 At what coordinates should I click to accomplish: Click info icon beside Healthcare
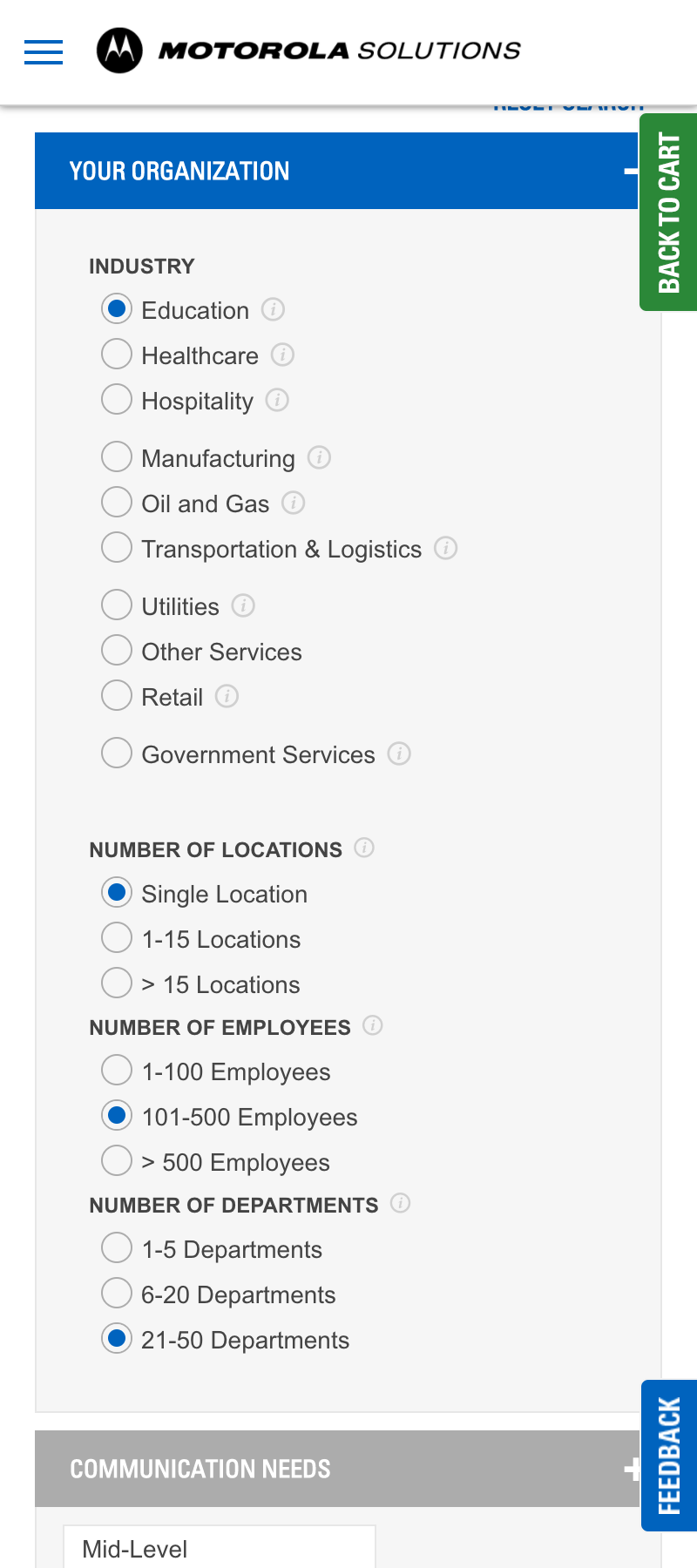click(282, 355)
